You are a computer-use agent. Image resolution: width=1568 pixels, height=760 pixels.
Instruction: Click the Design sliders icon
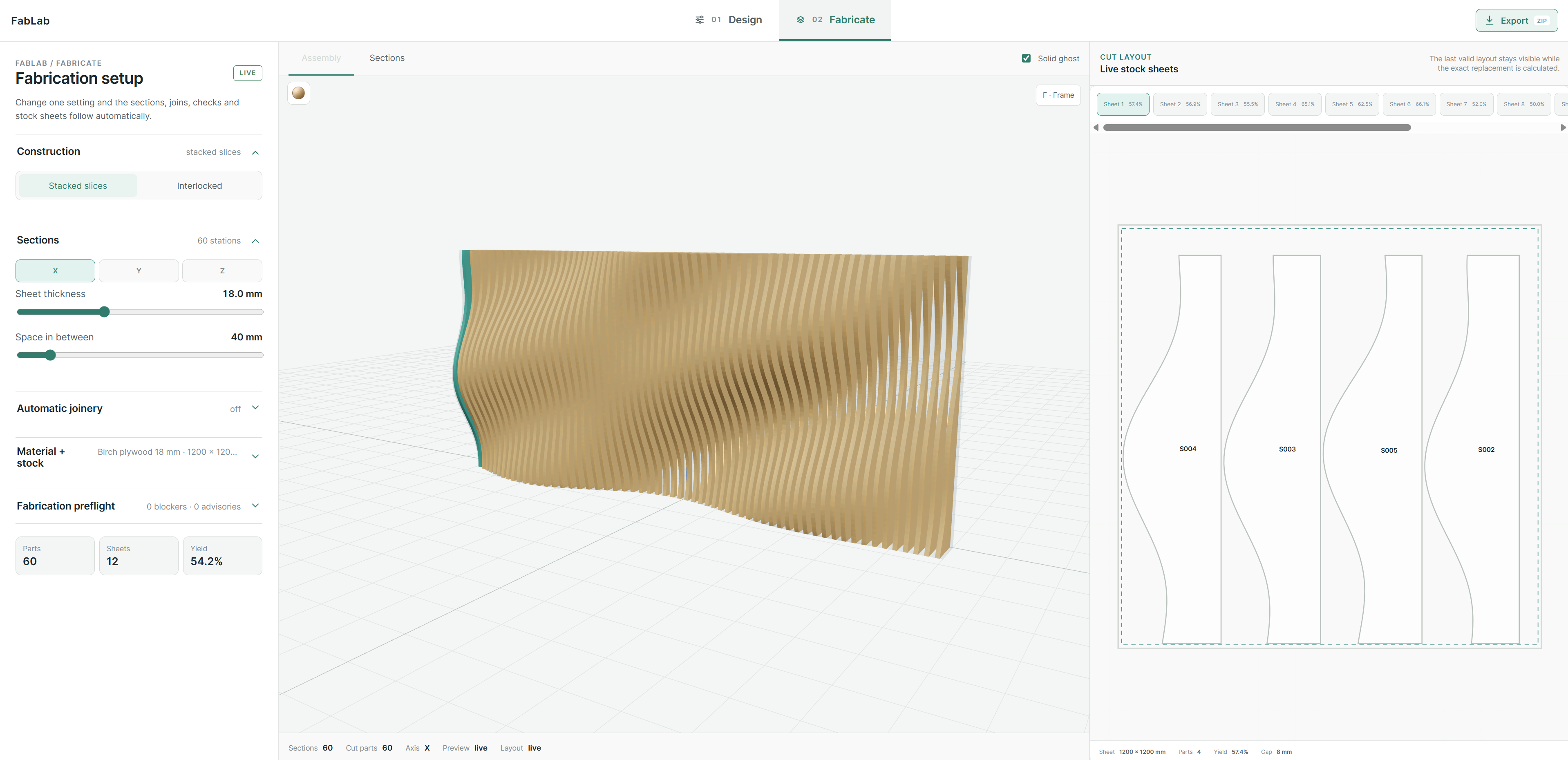click(699, 20)
